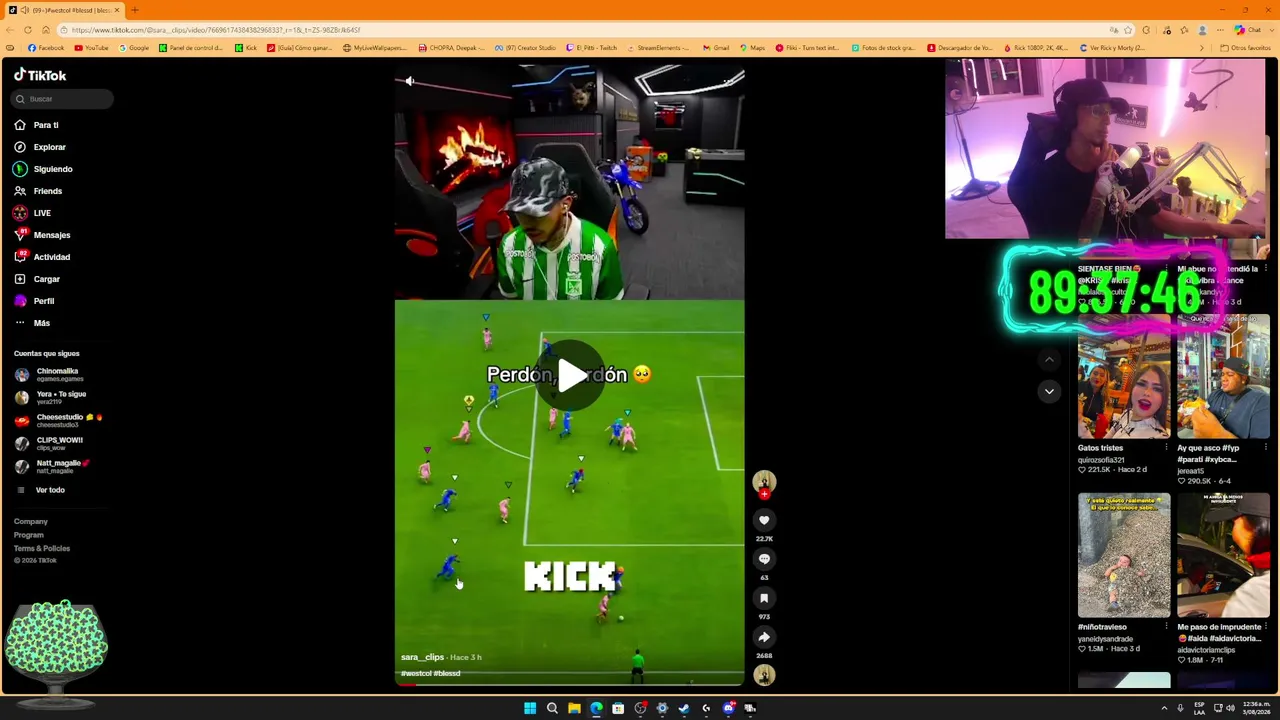Open Steam from the taskbar
1280x720 pixels.
[684, 708]
